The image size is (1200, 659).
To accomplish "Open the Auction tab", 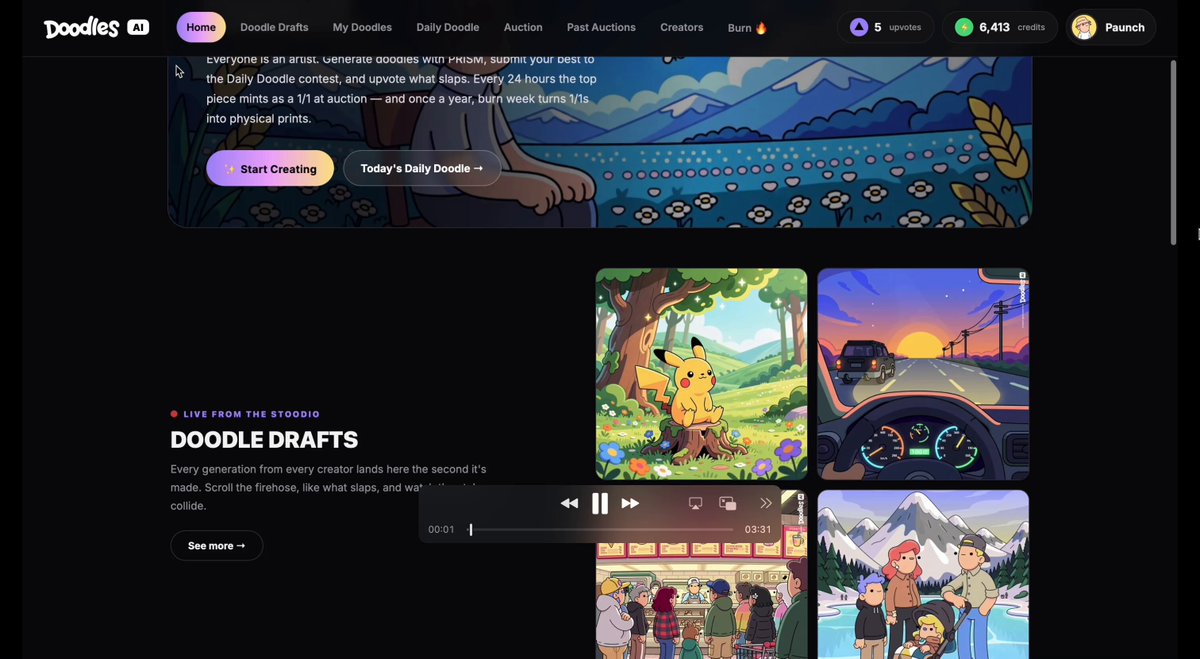I will coord(523,27).
